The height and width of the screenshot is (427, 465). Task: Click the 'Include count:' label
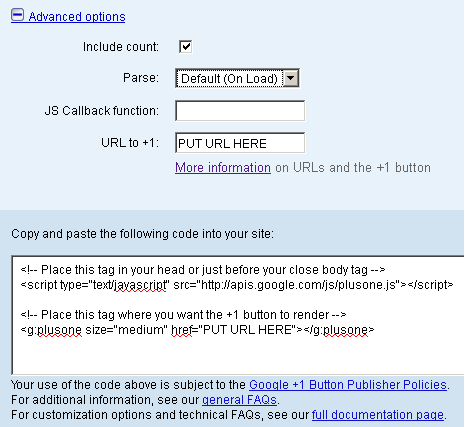tap(121, 47)
